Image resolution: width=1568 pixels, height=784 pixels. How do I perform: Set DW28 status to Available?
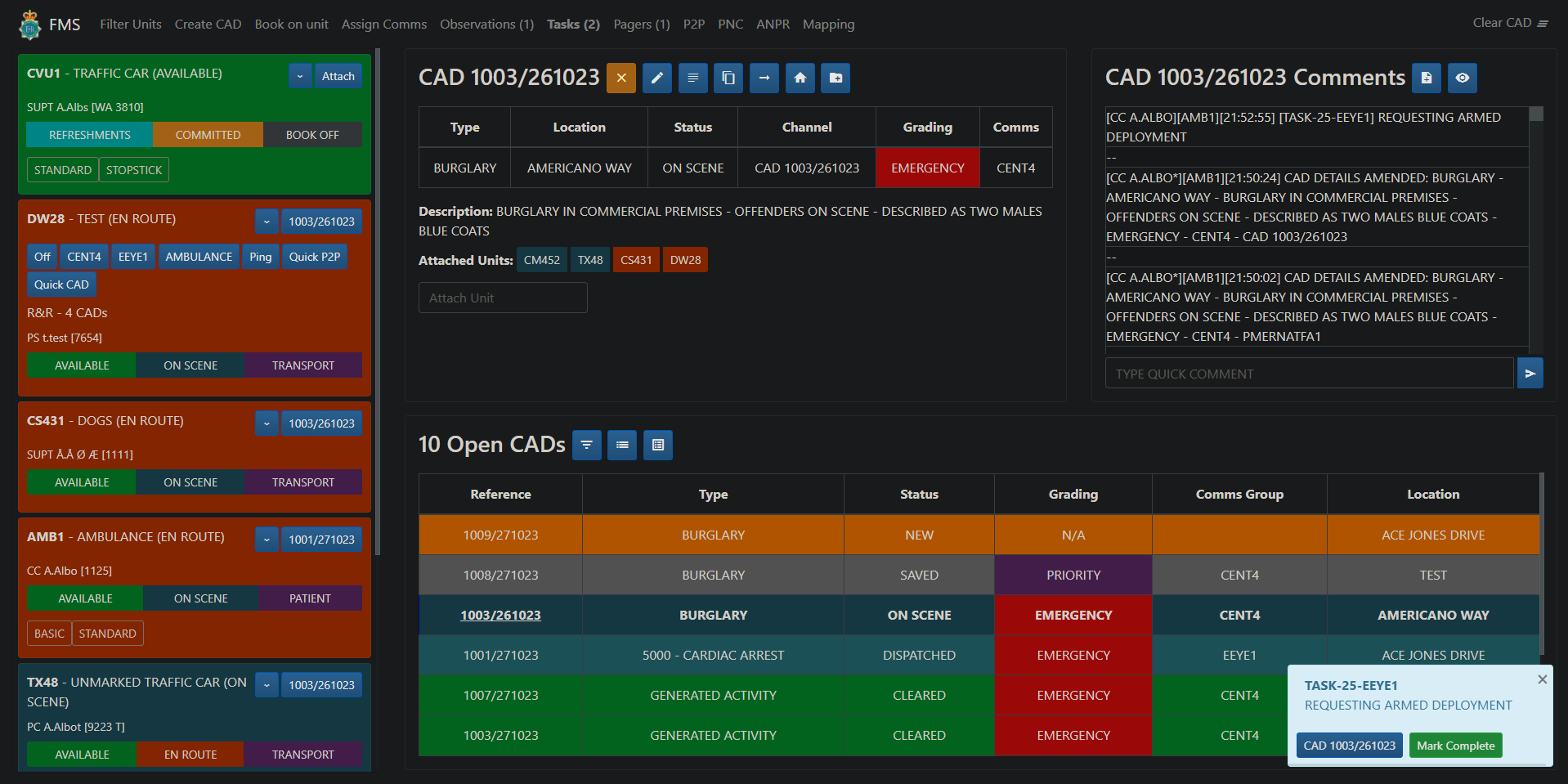82,365
